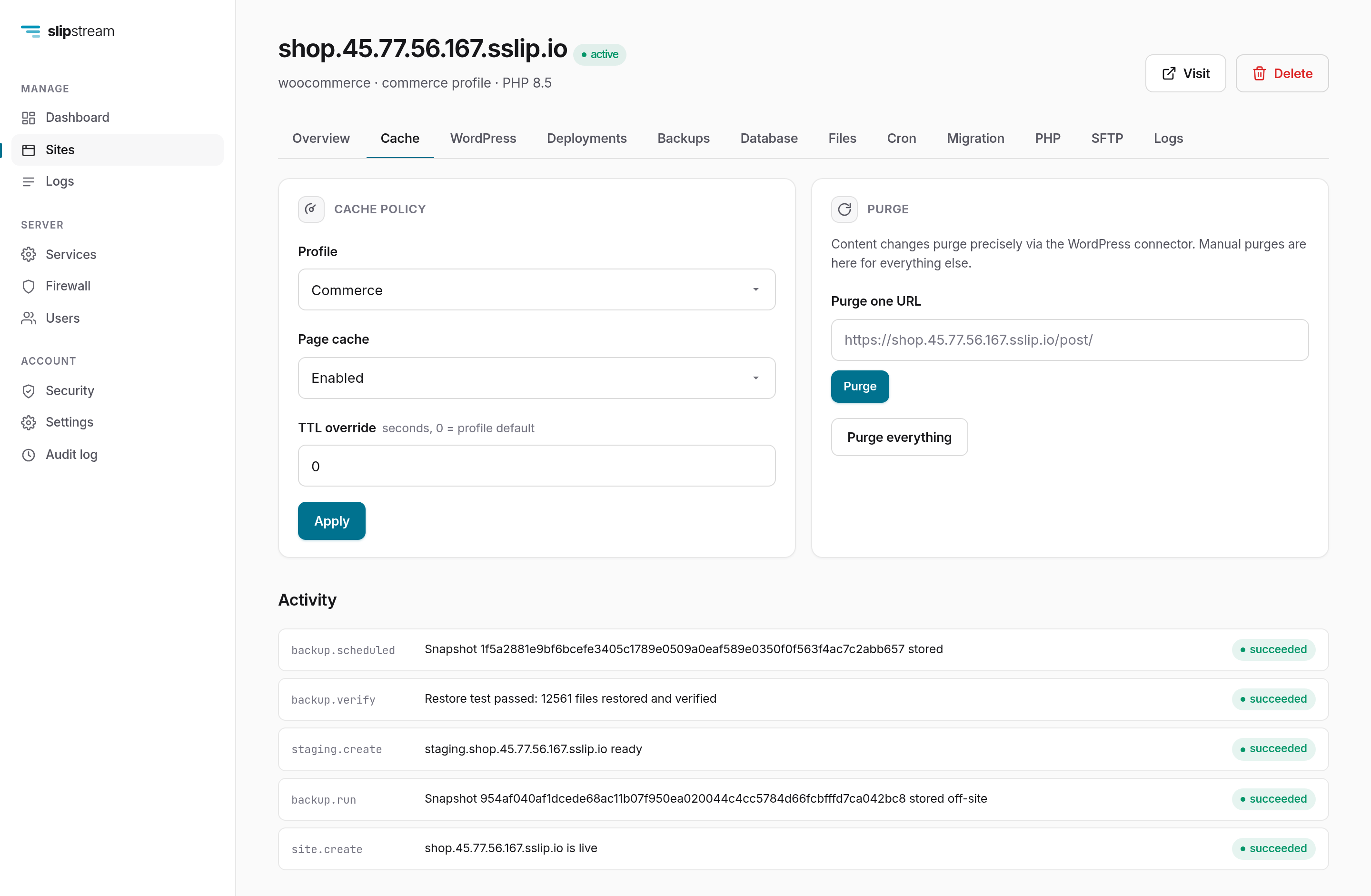
Task: Click the Settings gear icon
Action: coord(28,422)
